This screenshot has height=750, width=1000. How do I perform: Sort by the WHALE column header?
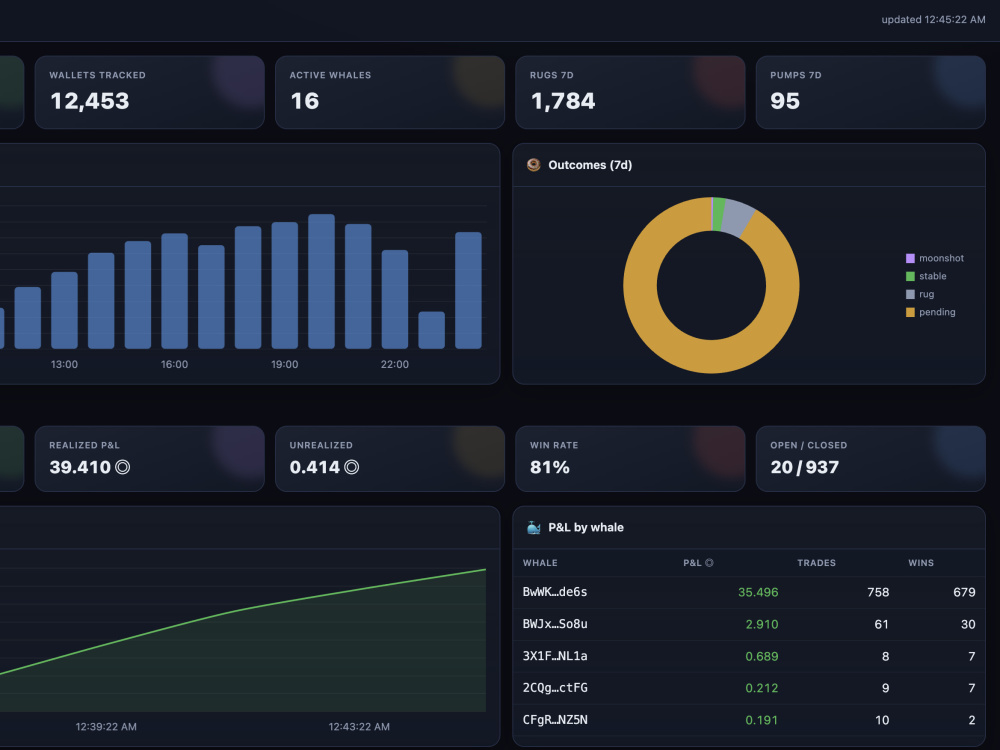(540, 563)
